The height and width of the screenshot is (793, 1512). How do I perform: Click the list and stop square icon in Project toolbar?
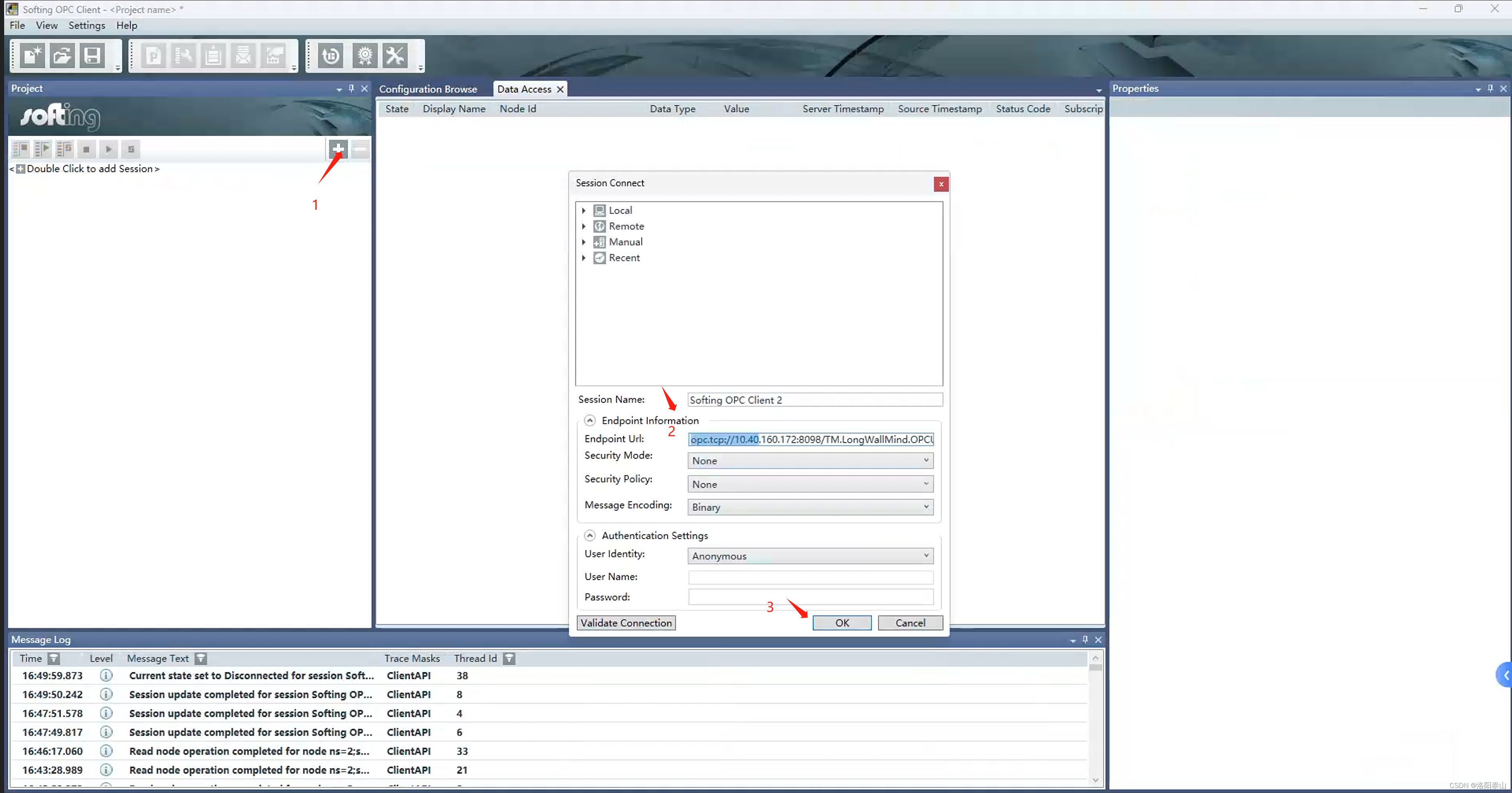[x=20, y=149]
